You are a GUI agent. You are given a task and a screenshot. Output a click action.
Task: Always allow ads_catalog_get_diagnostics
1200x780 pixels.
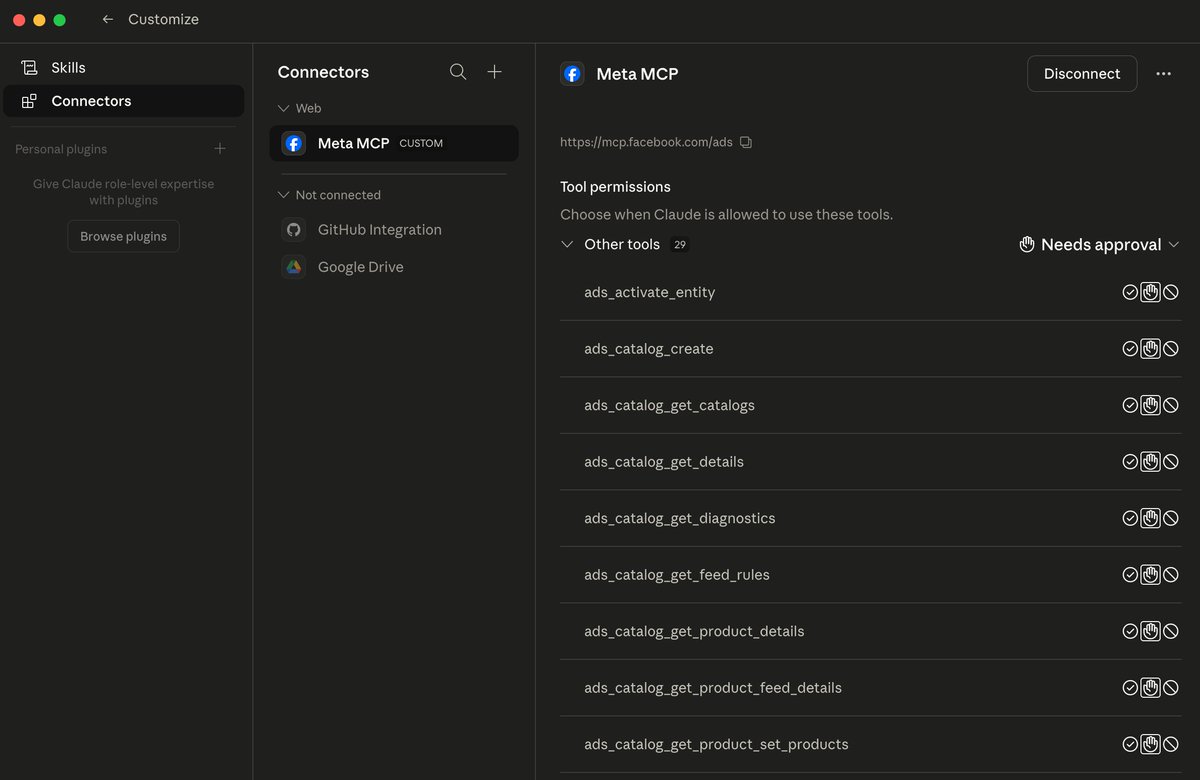click(1130, 518)
